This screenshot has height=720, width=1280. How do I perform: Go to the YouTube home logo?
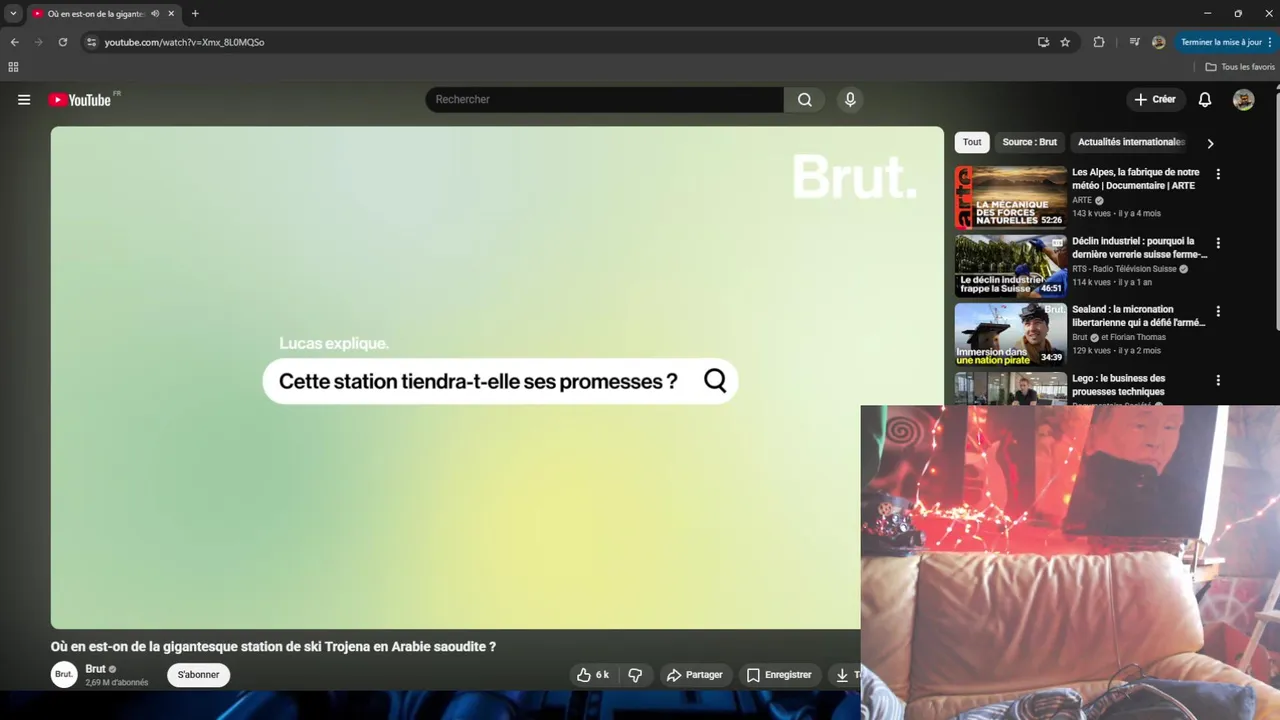coord(80,100)
